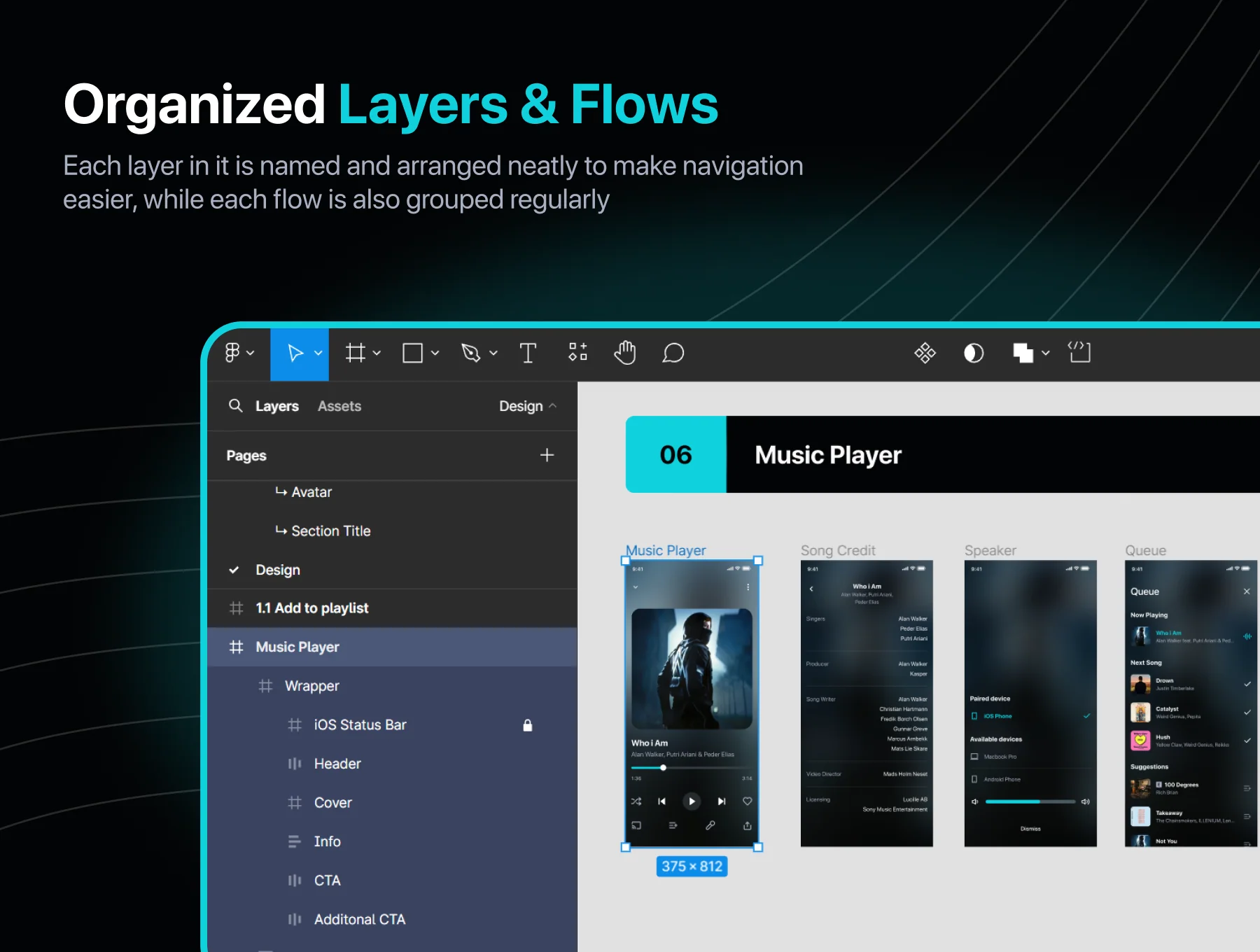Select the Wrapper layer
The height and width of the screenshot is (952, 1260).
392,686
